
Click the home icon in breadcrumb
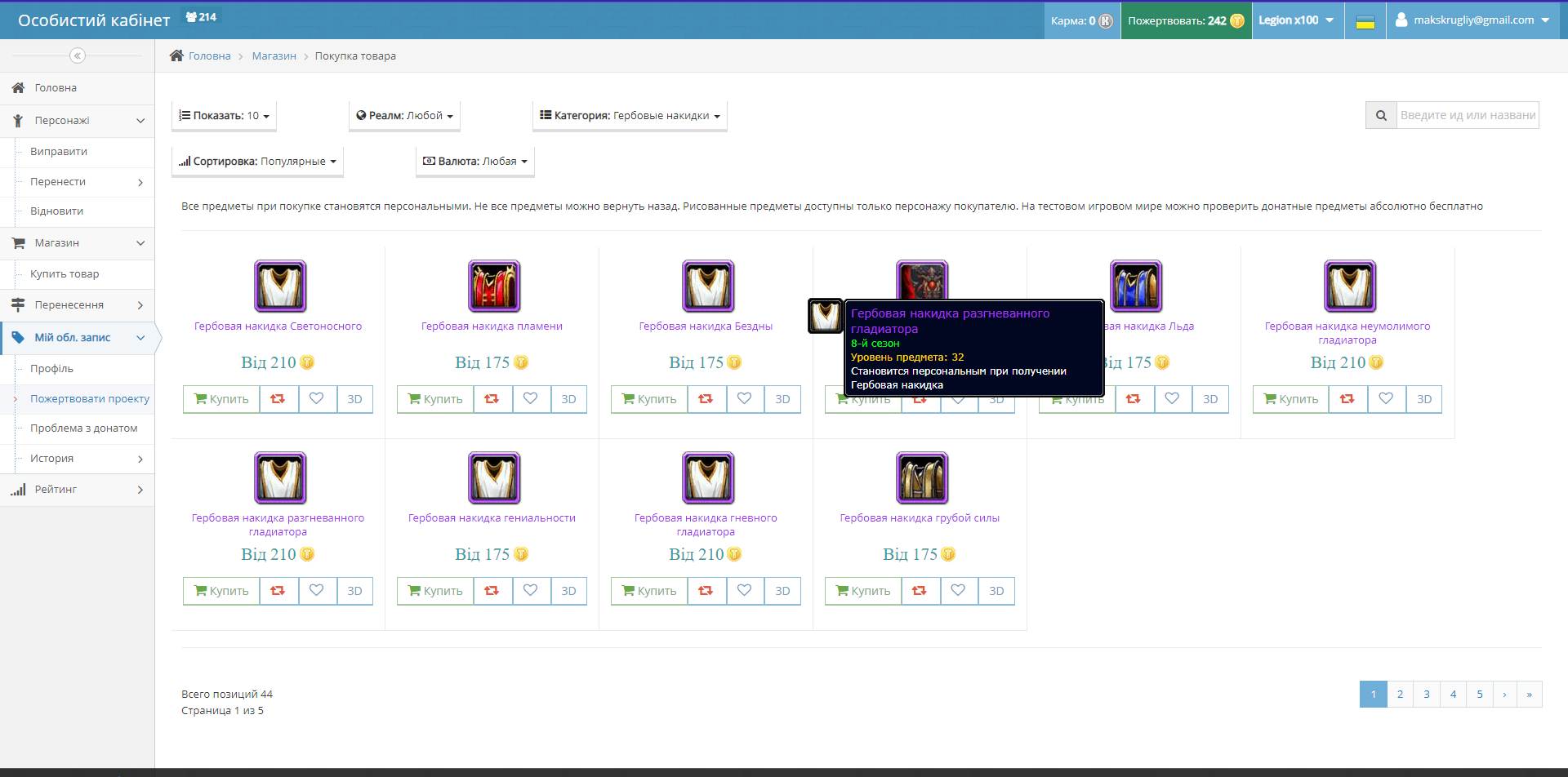tap(176, 55)
